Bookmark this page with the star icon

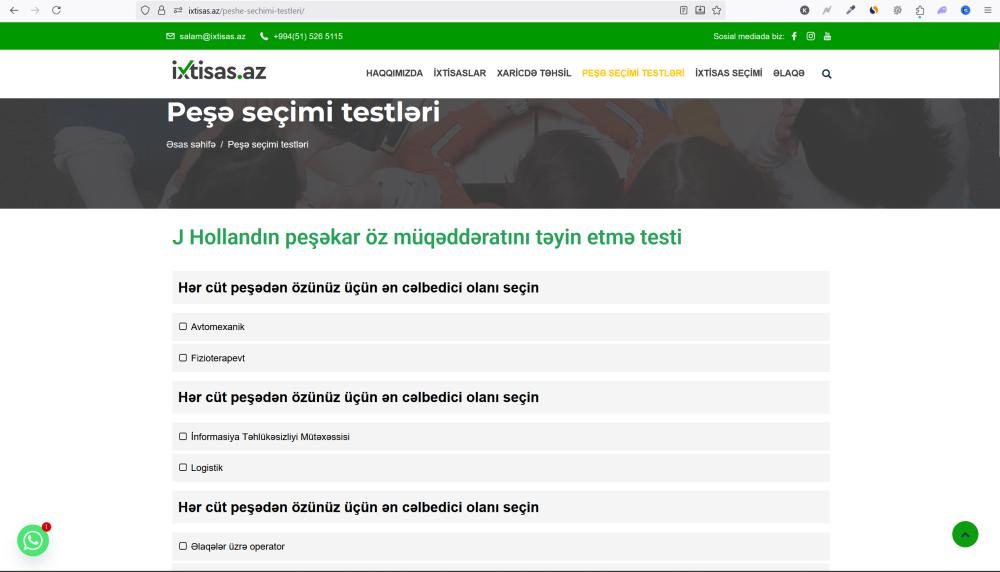pyautogui.click(x=716, y=10)
